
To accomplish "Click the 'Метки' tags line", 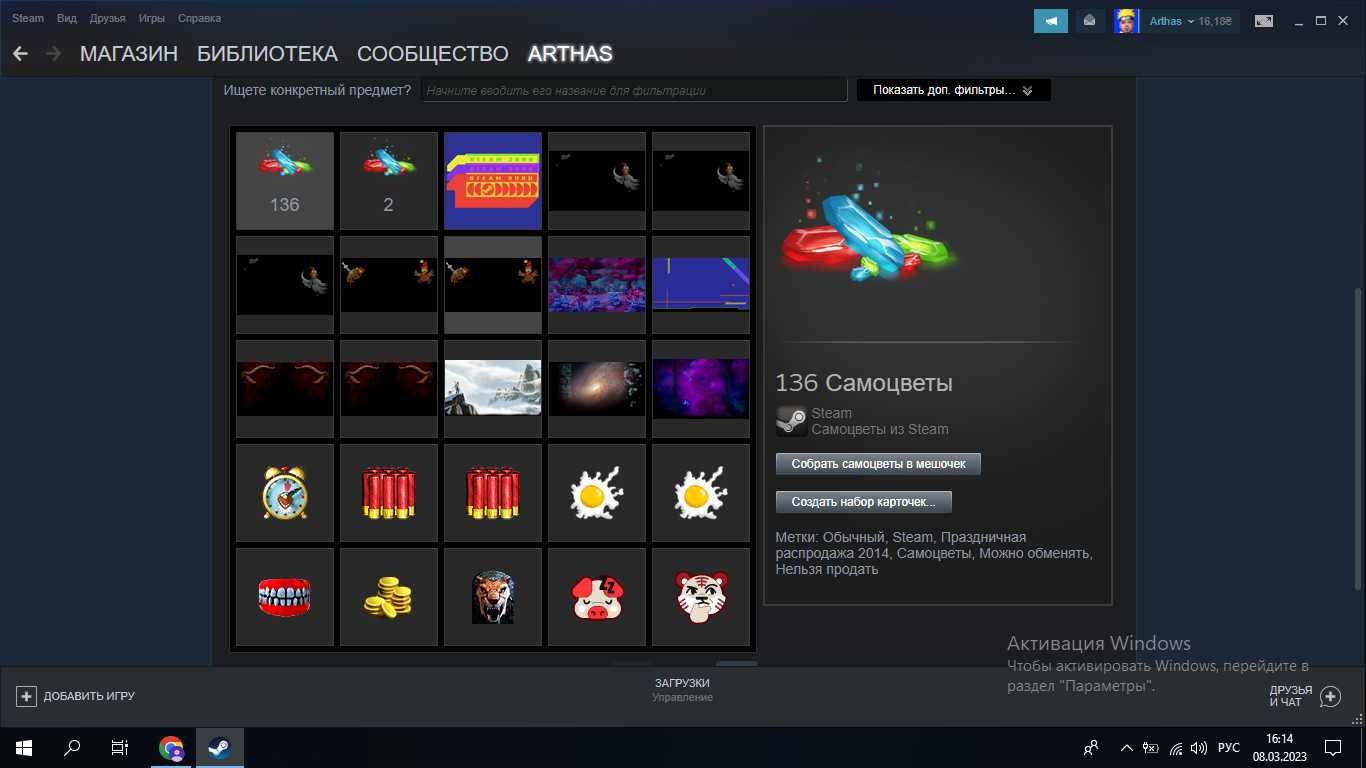I will pos(934,553).
